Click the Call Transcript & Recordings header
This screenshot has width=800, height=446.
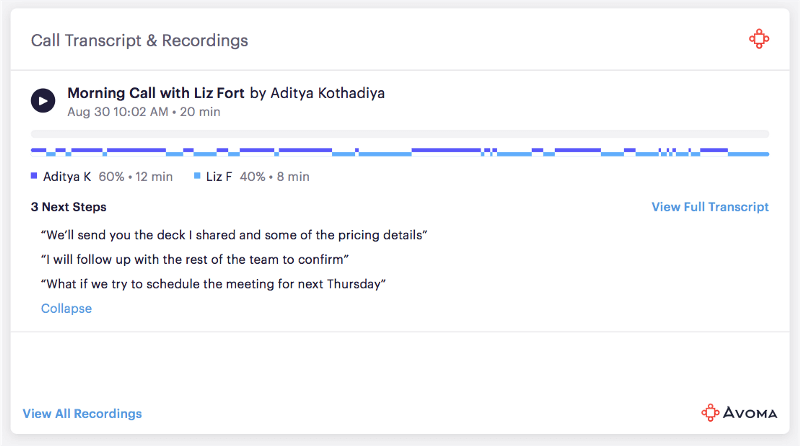pos(140,41)
